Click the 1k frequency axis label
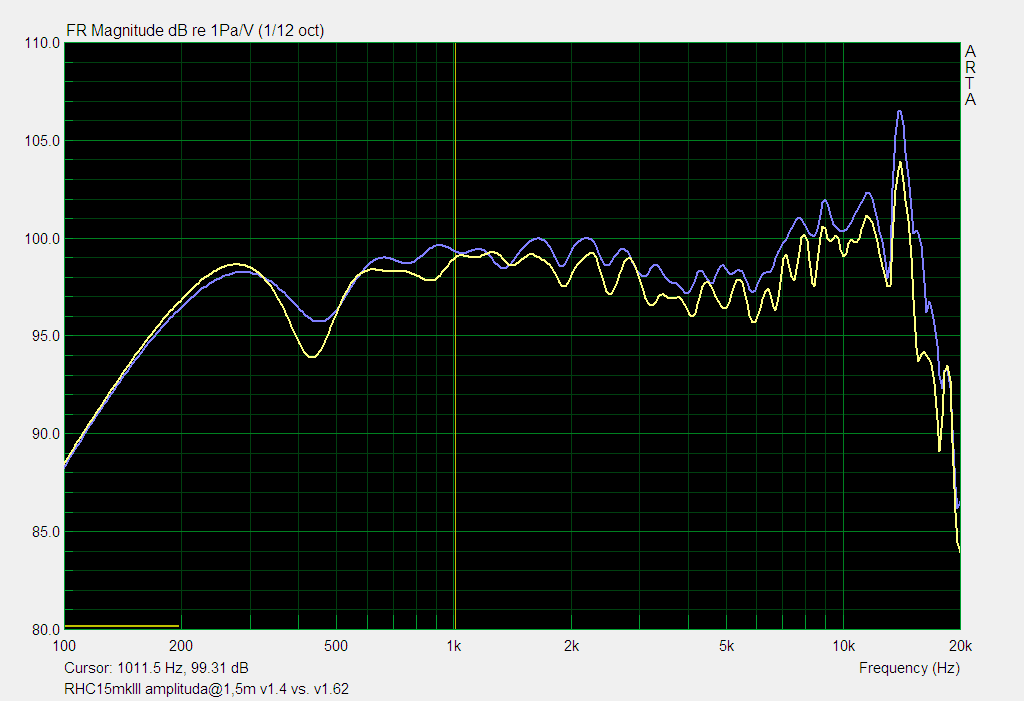 pos(454,646)
